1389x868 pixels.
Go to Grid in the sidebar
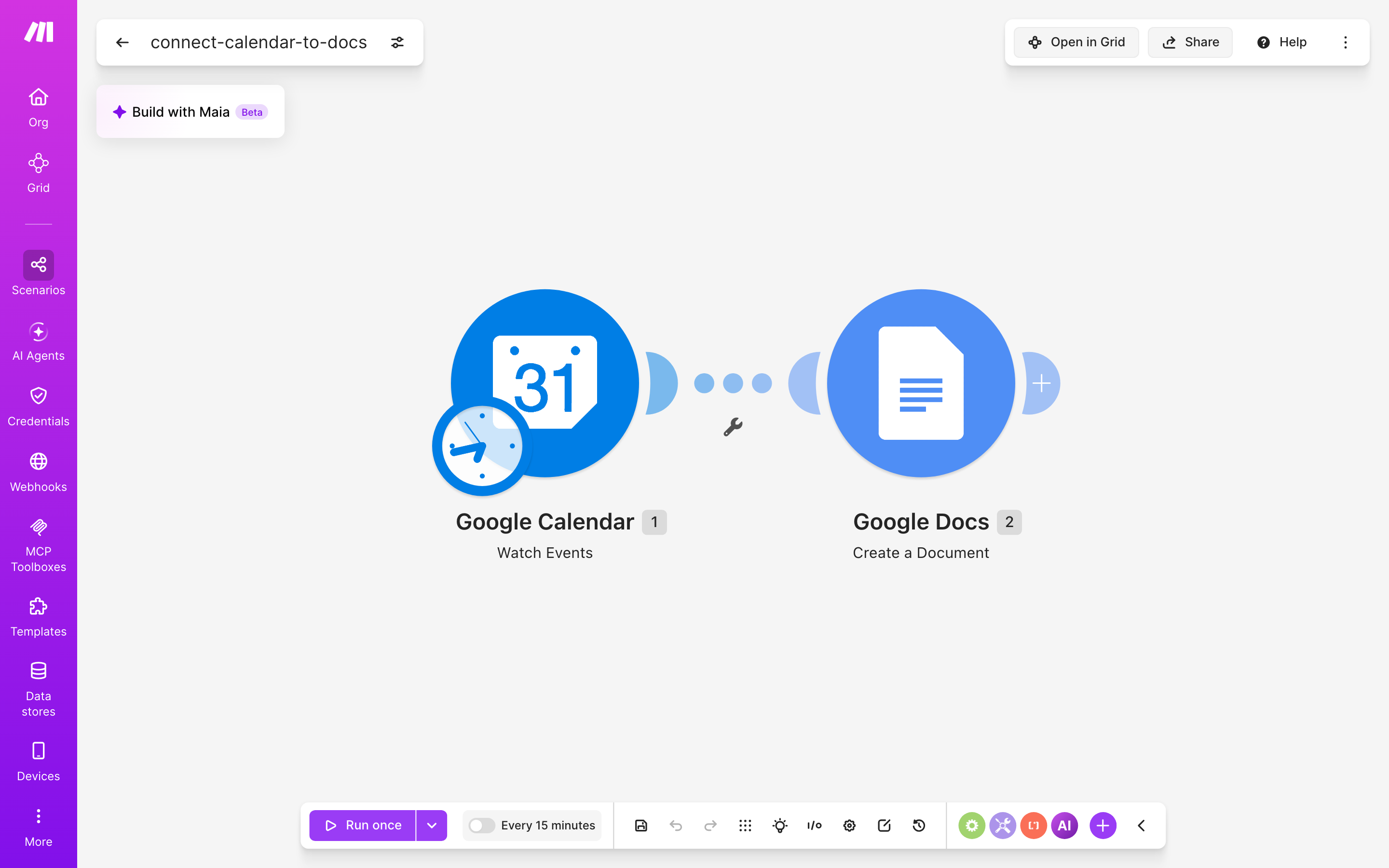click(39, 174)
